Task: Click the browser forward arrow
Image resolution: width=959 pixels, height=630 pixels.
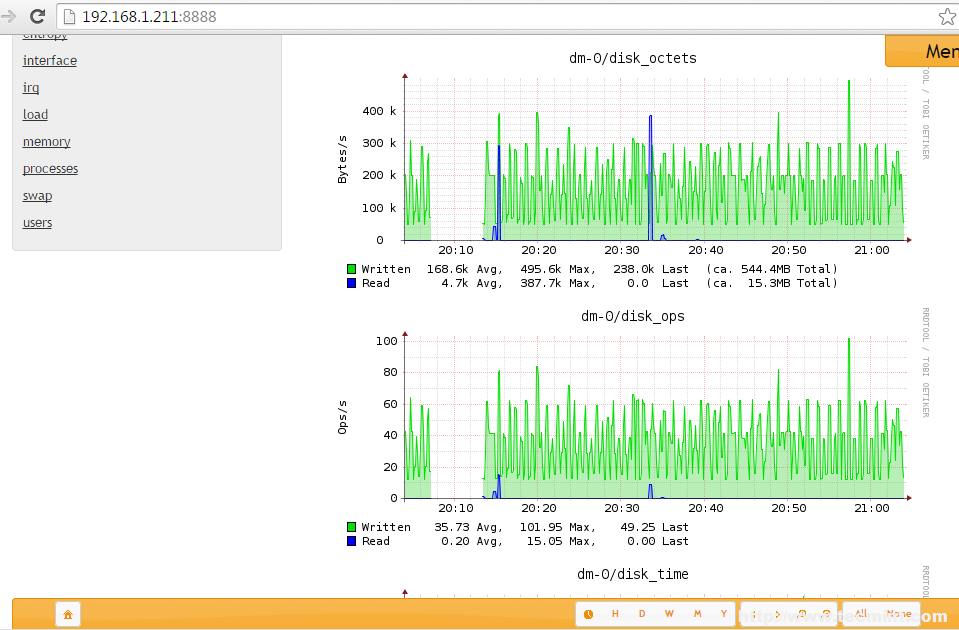Action: (x=9, y=16)
